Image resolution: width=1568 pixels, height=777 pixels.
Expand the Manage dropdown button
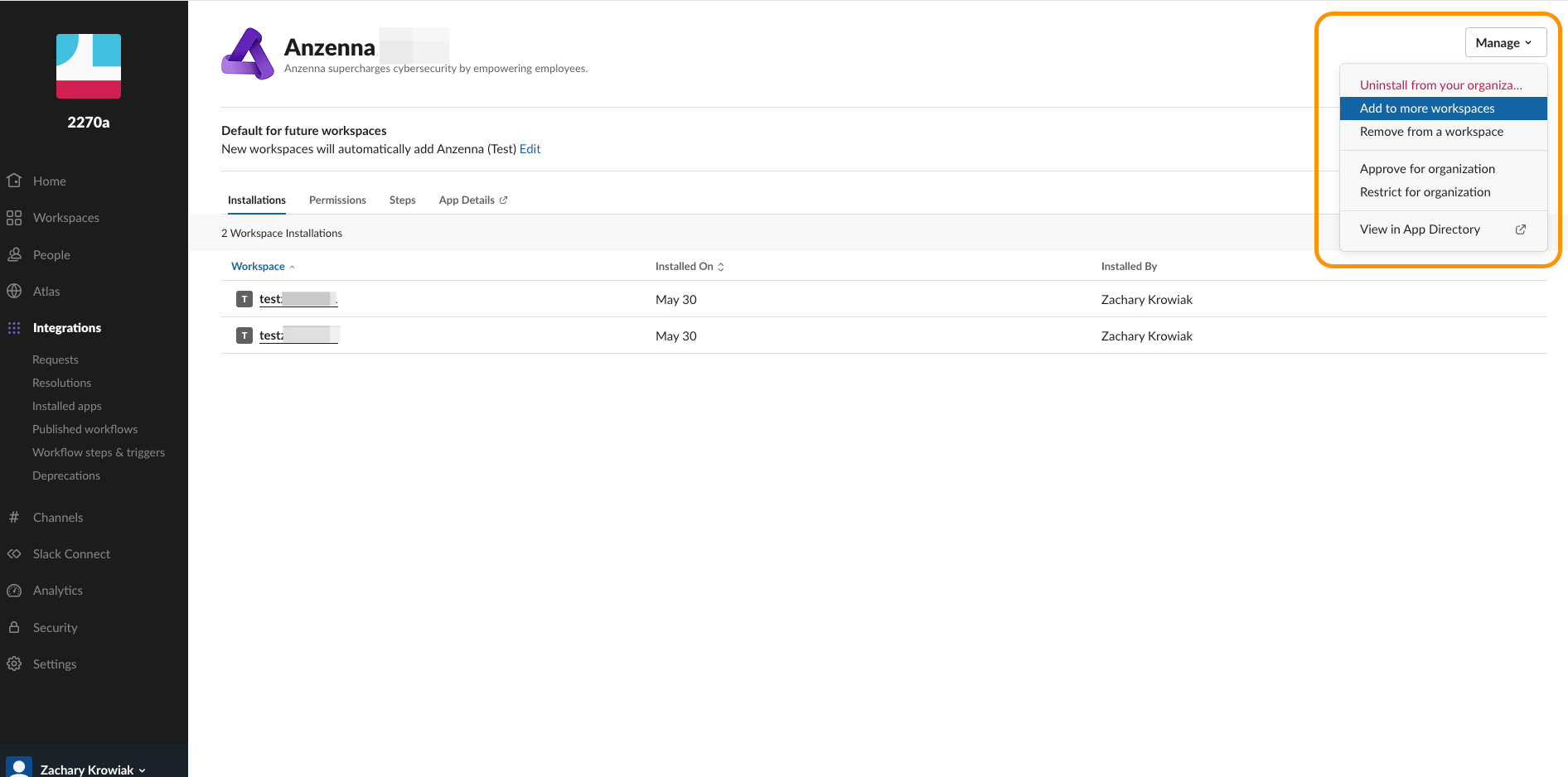pos(1505,43)
